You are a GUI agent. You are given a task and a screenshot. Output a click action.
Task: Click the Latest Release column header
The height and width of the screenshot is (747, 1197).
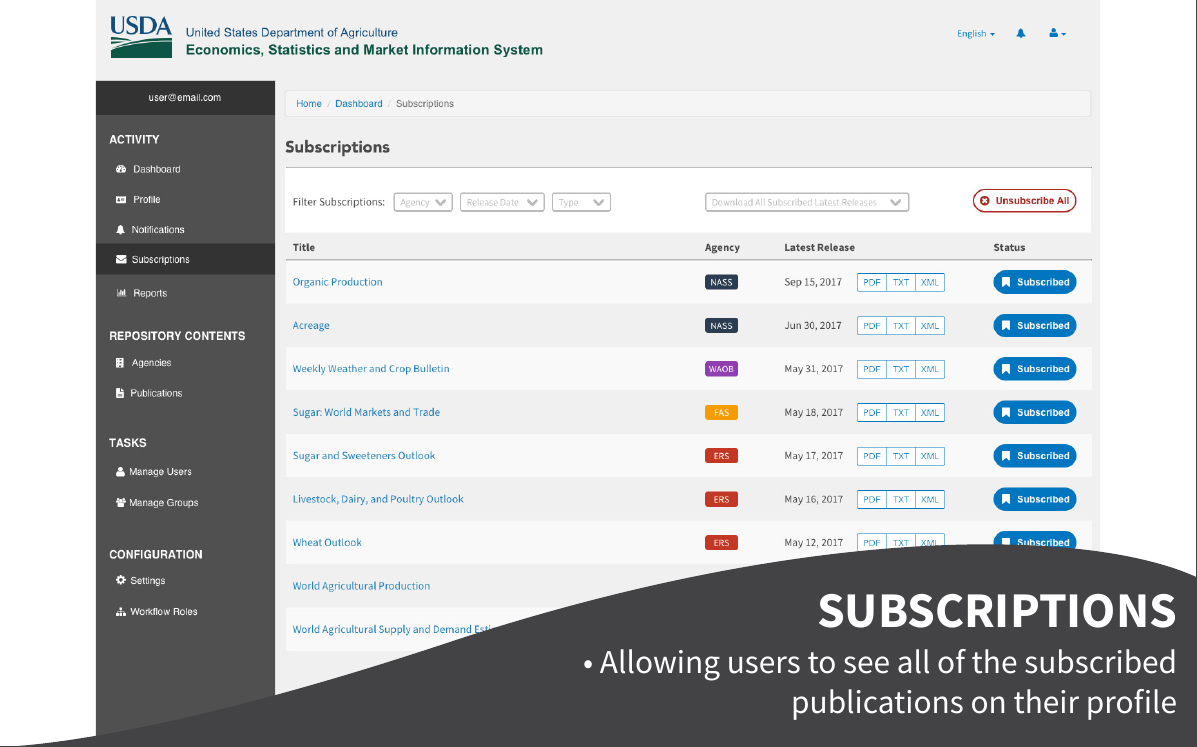pyautogui.click(x=819, y=247)
